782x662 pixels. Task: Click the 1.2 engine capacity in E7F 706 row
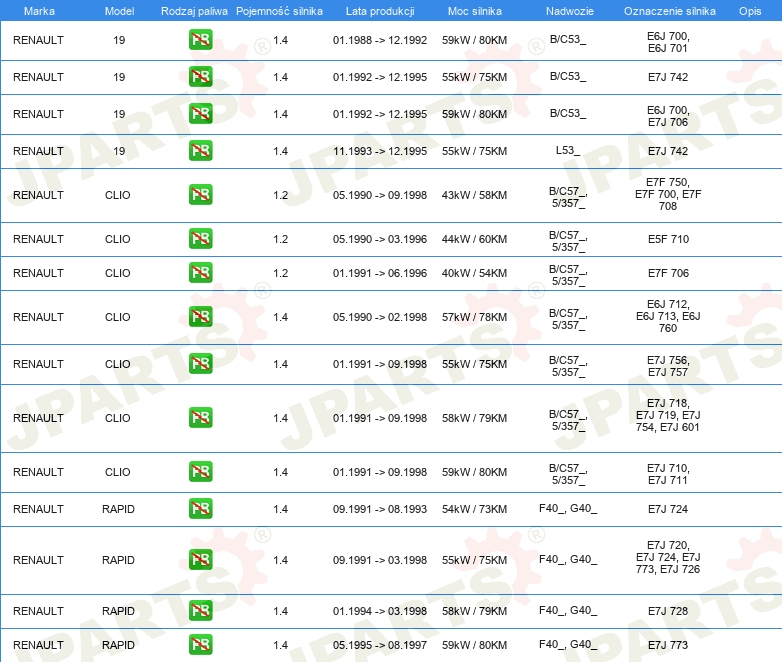point(280,273)
